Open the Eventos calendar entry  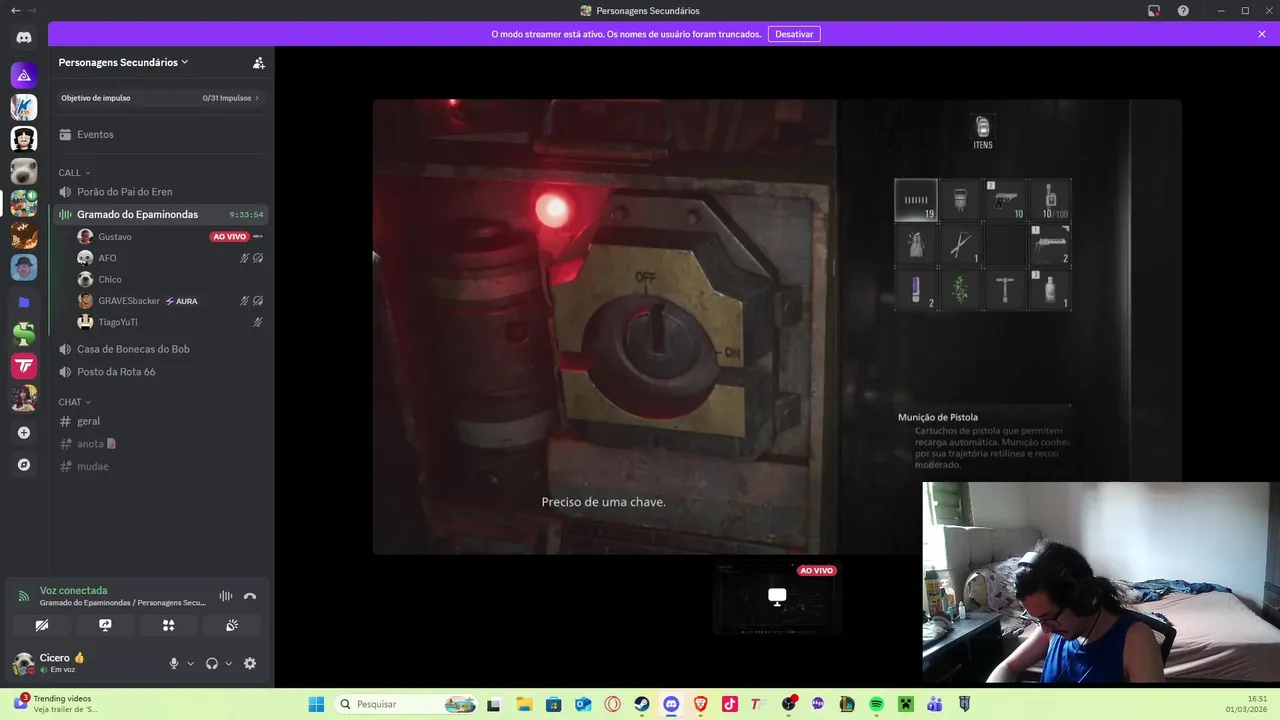coord(161,134)
